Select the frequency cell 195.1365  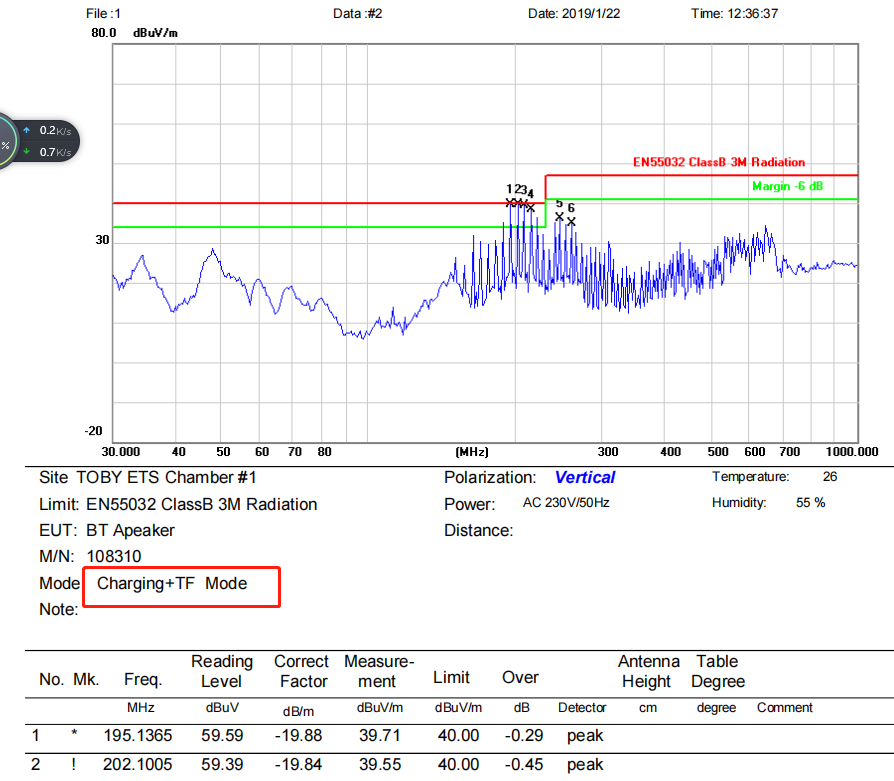(138, 735)
